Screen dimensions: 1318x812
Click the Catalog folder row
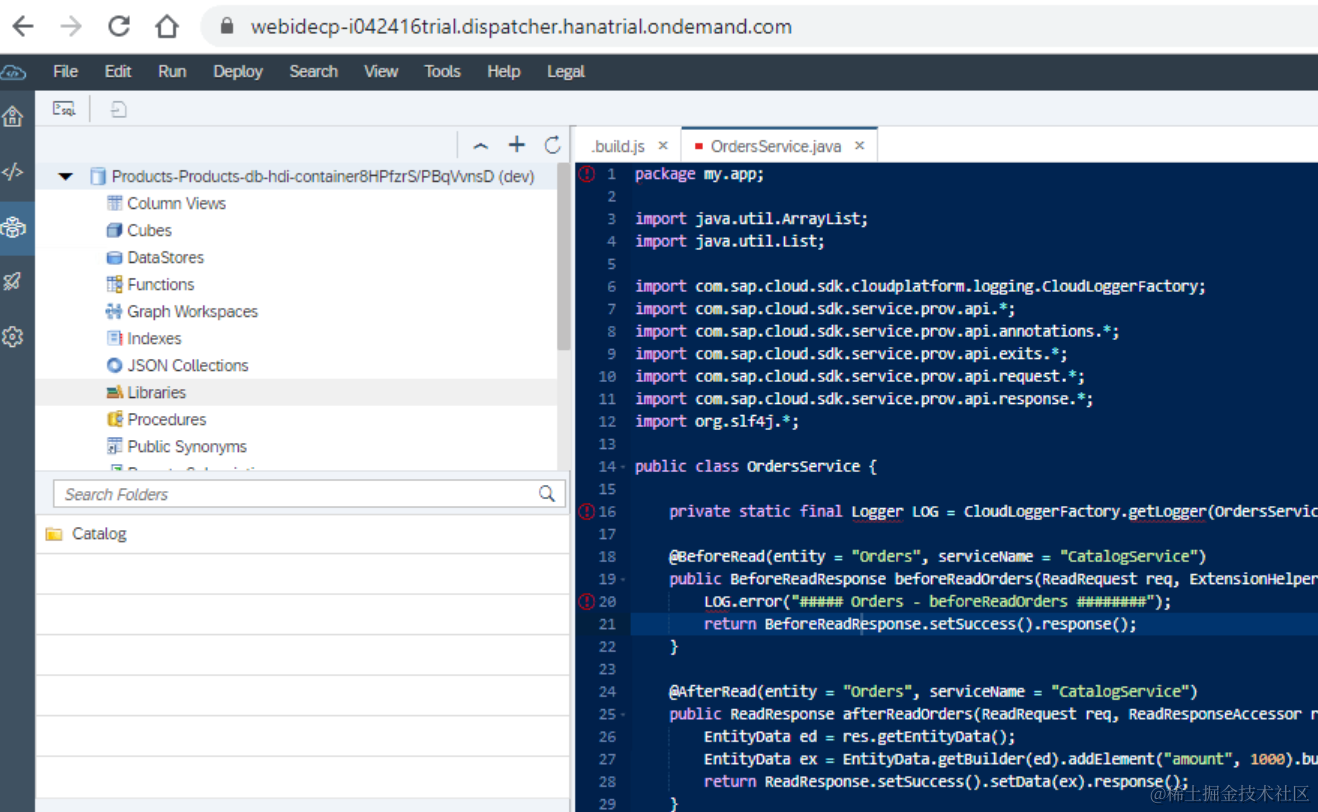(x=303, y=534)
